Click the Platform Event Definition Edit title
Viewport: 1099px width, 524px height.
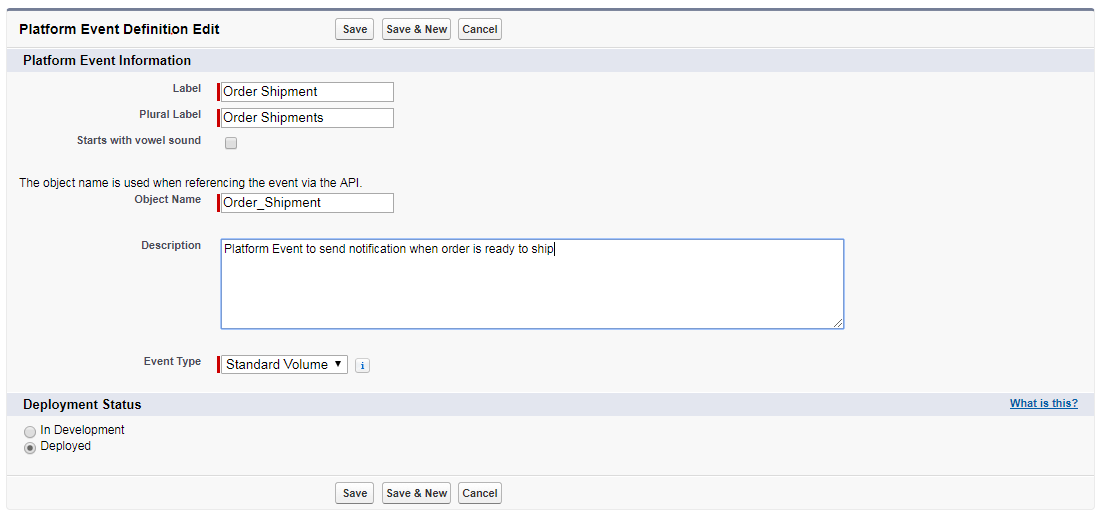click(x=119, y=29)
